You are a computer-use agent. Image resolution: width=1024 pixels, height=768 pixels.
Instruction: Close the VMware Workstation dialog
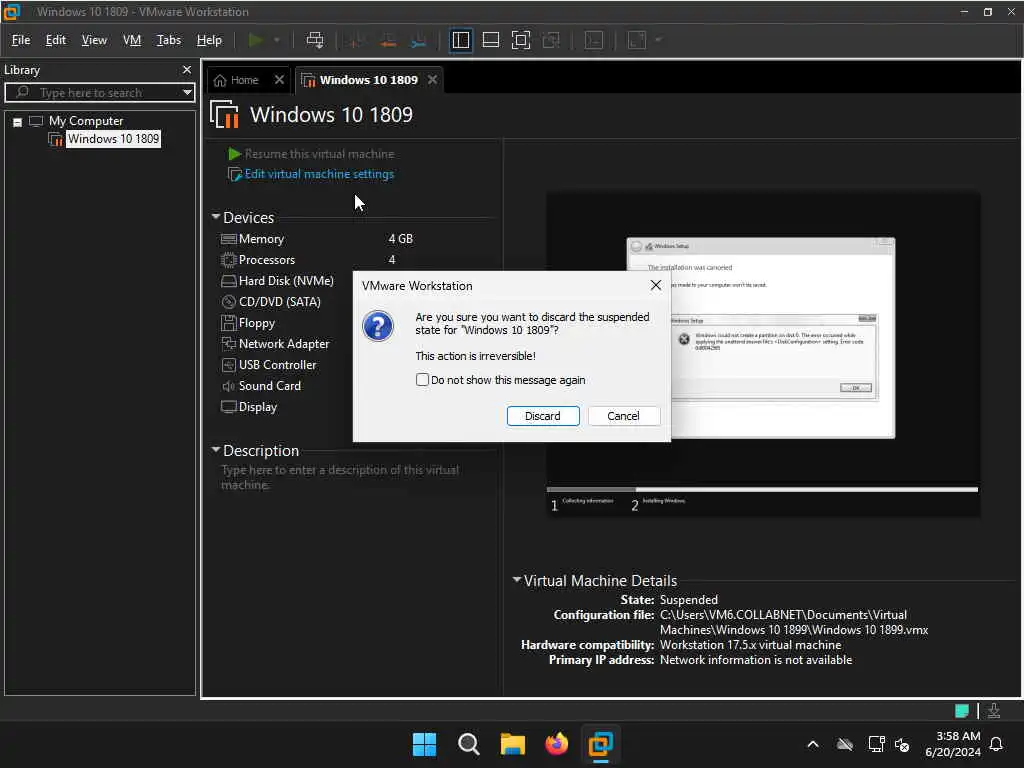(656, 285)
